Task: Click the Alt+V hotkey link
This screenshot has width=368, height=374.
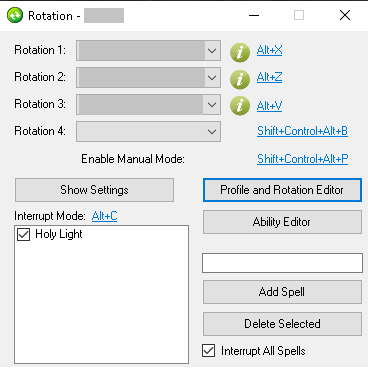Action: pos(269,106)
